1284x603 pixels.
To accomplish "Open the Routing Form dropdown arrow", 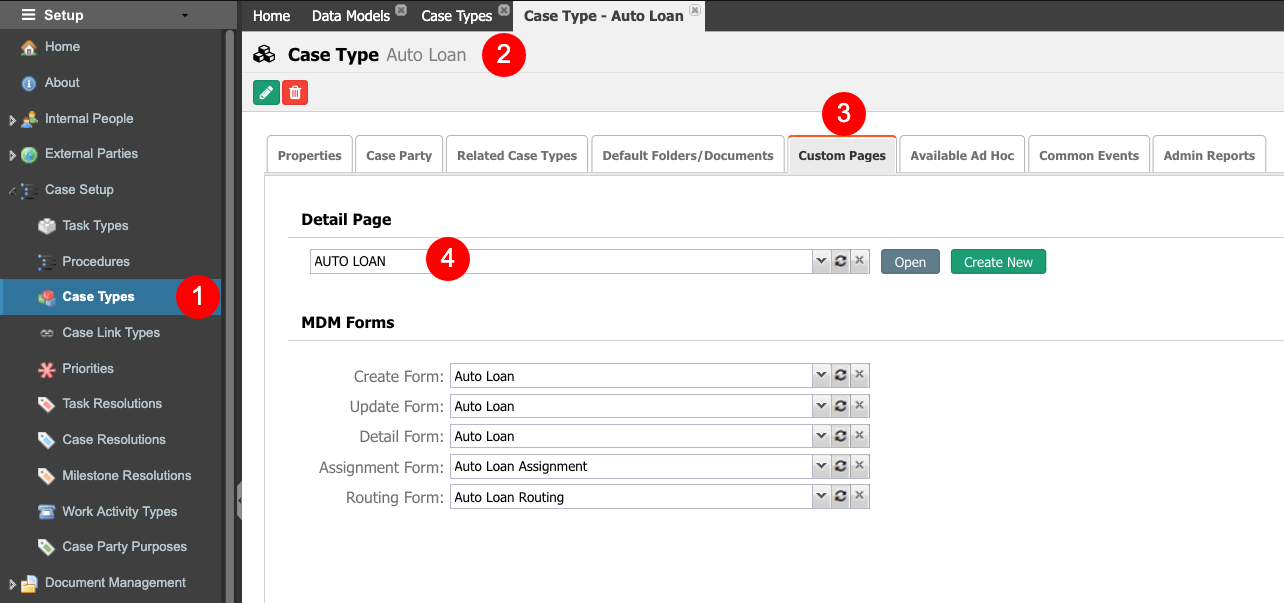I will pyautogui.click(x=821, y=496).
